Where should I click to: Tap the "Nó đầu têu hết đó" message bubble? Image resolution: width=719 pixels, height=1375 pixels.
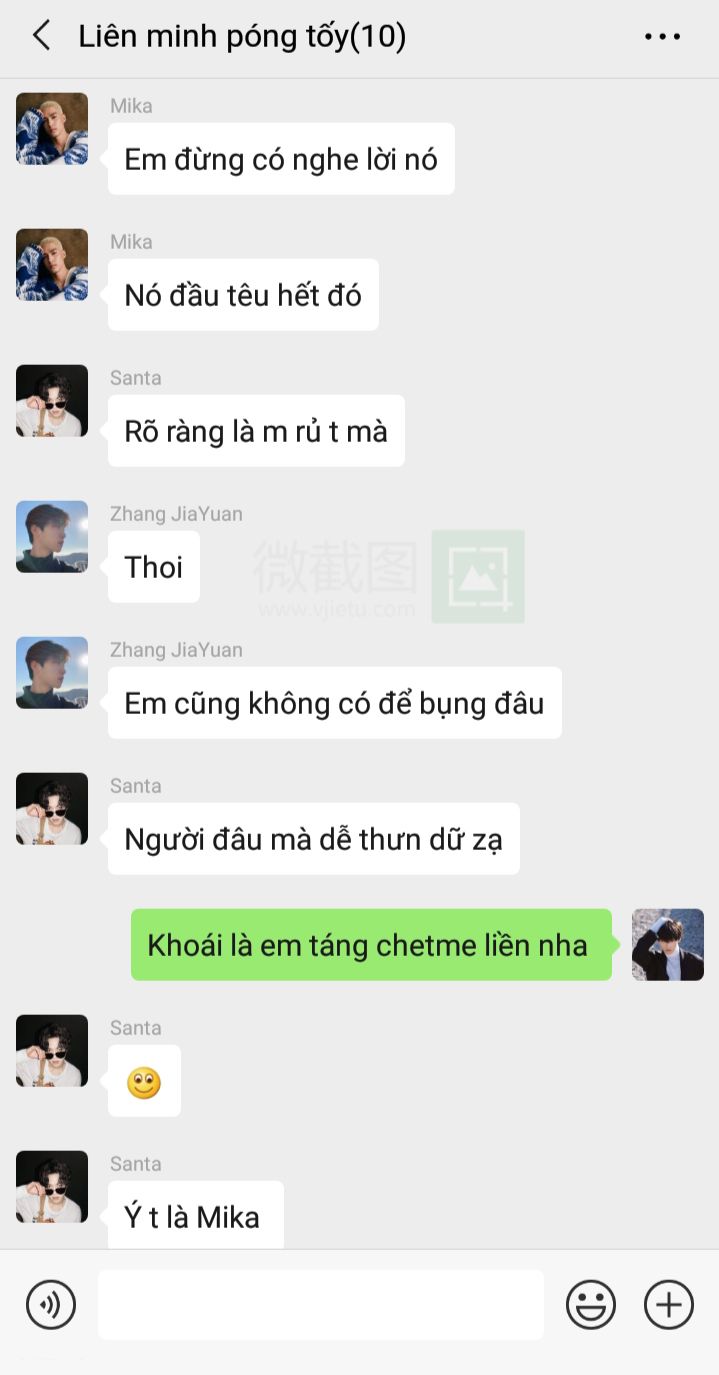tap(243, 295)
